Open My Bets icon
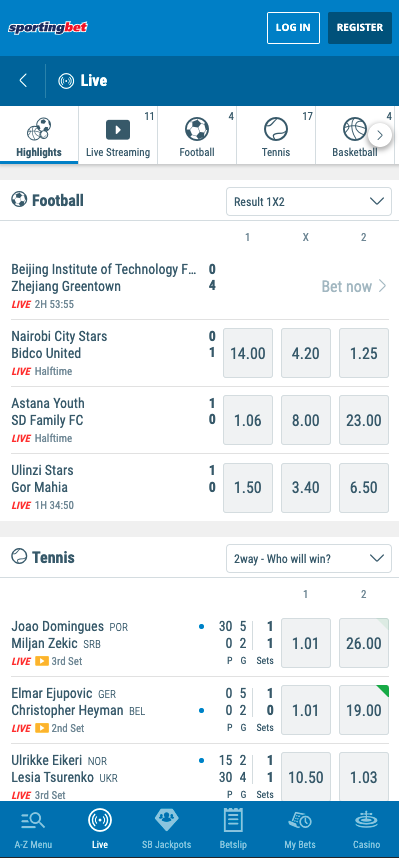 coord(300,820)
